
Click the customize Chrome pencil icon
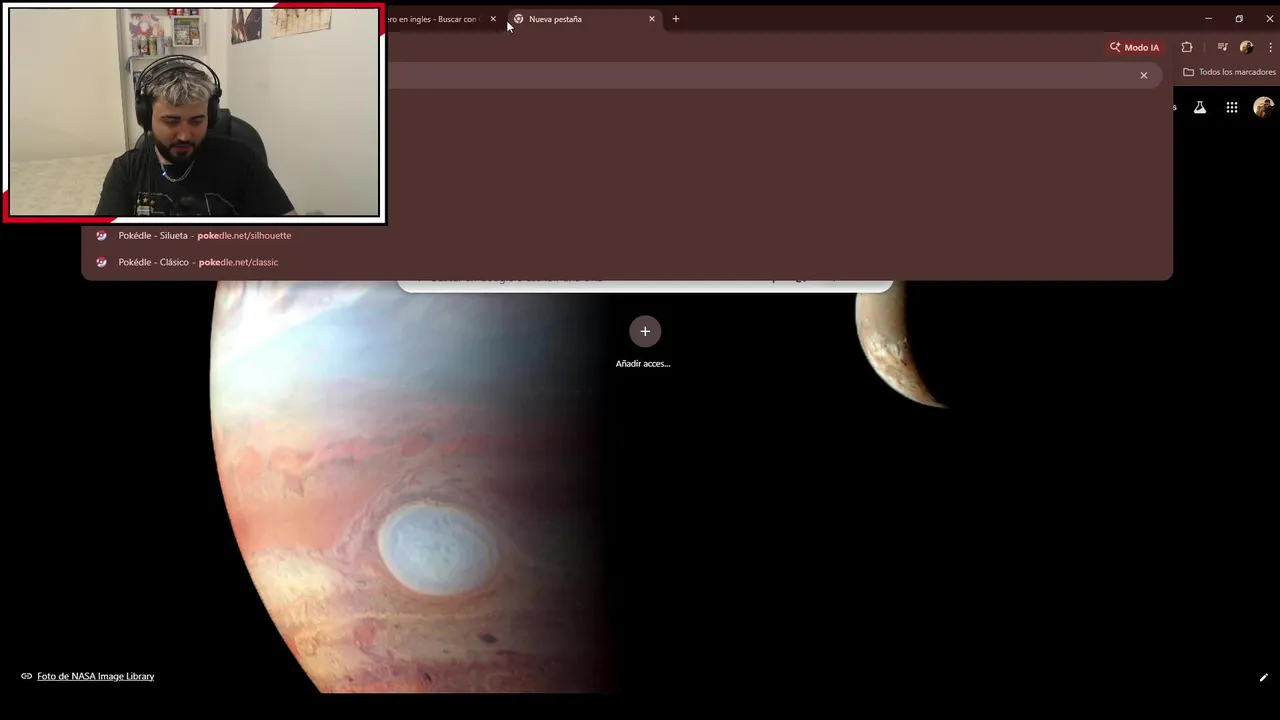click(1263, 677)
